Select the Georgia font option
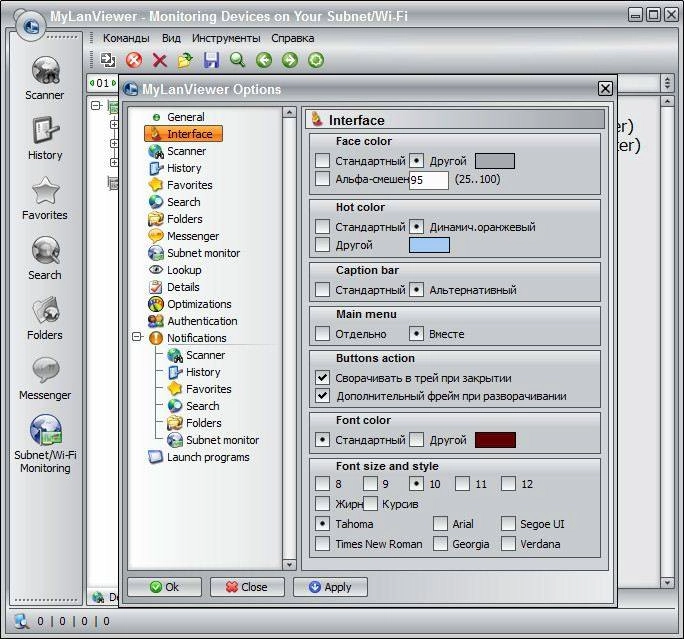Viewport: 684px width, 639px height. click(440, 543)
